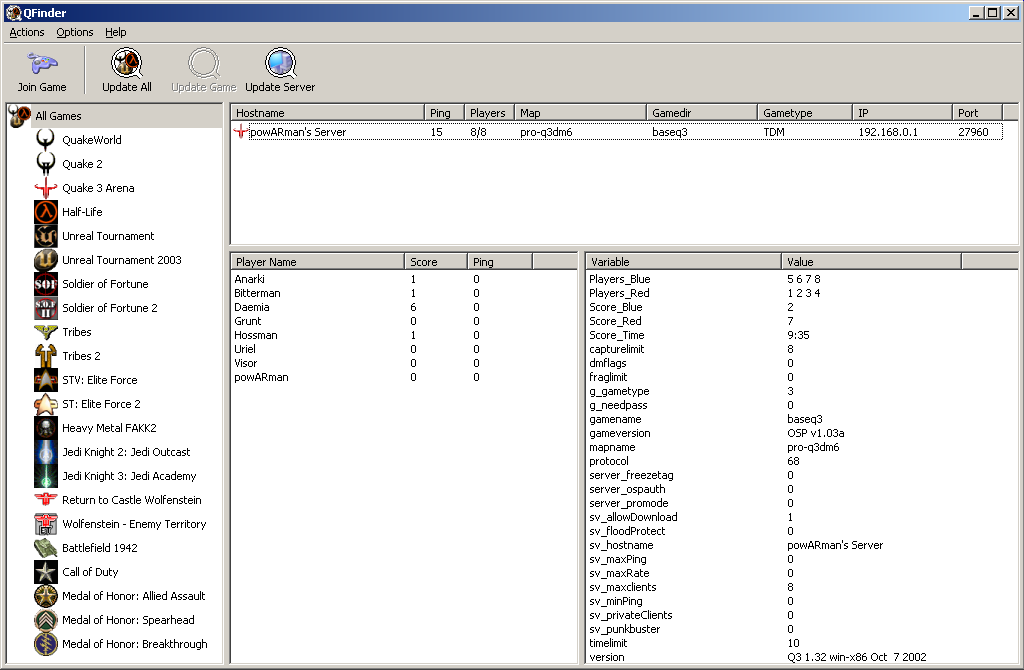Sort server list by Ping column
The width and height of the screenshot is (1024, 670).
tap(444, 113)
